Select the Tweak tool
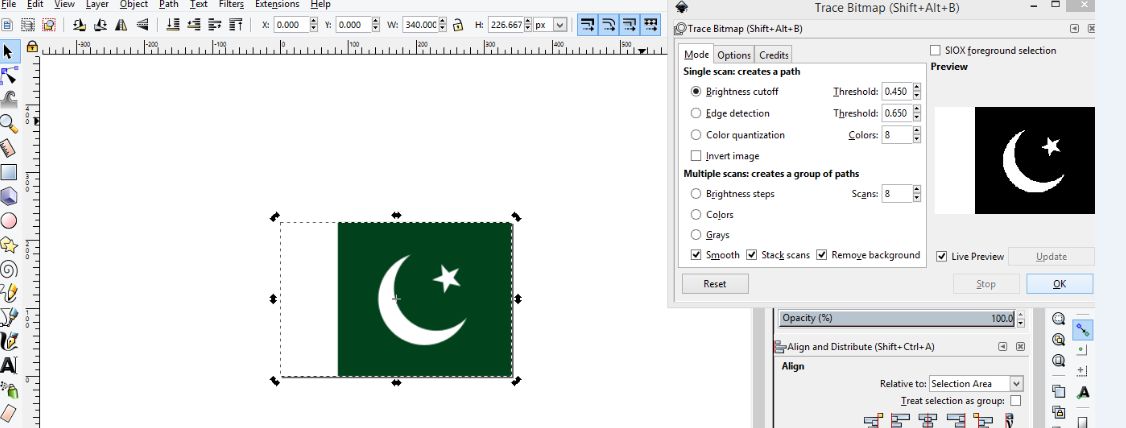Image resolution: width=1126 pixels, height=428 pixels. coord(8,99)
